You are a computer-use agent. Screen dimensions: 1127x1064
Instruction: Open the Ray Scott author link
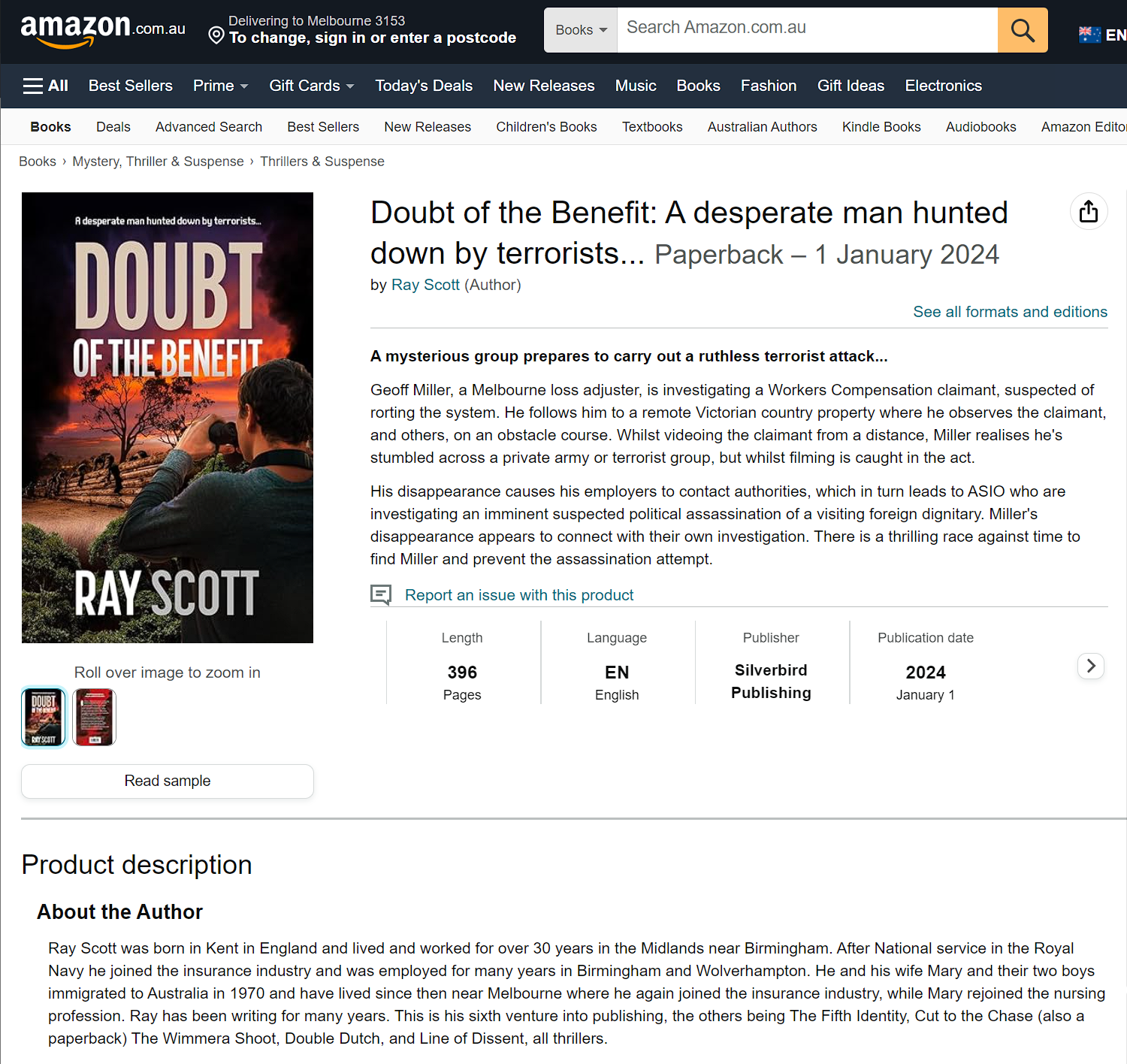425,285
